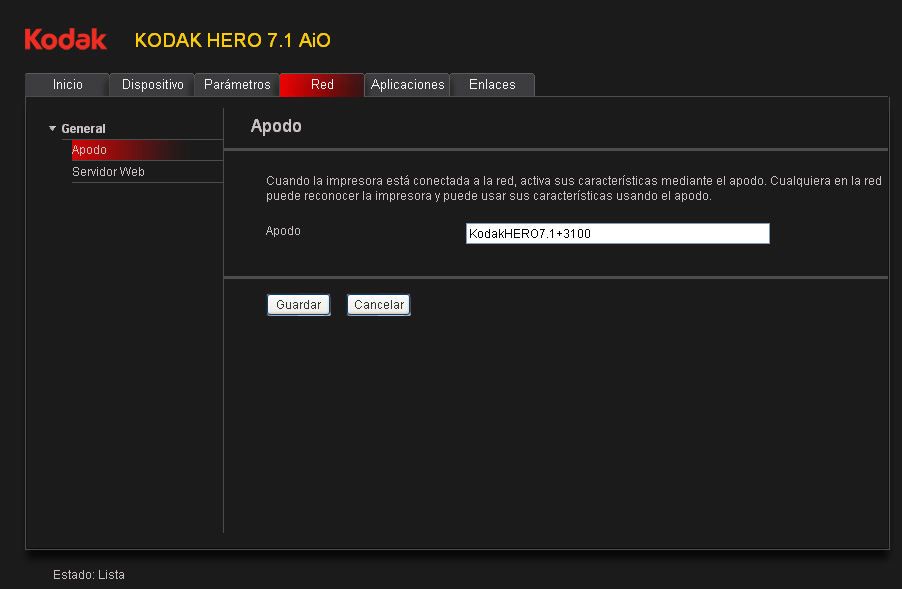Click the Apodo field label
This screenshot has width=902, height=589.
pyautogui.click(x=283, y=231)
